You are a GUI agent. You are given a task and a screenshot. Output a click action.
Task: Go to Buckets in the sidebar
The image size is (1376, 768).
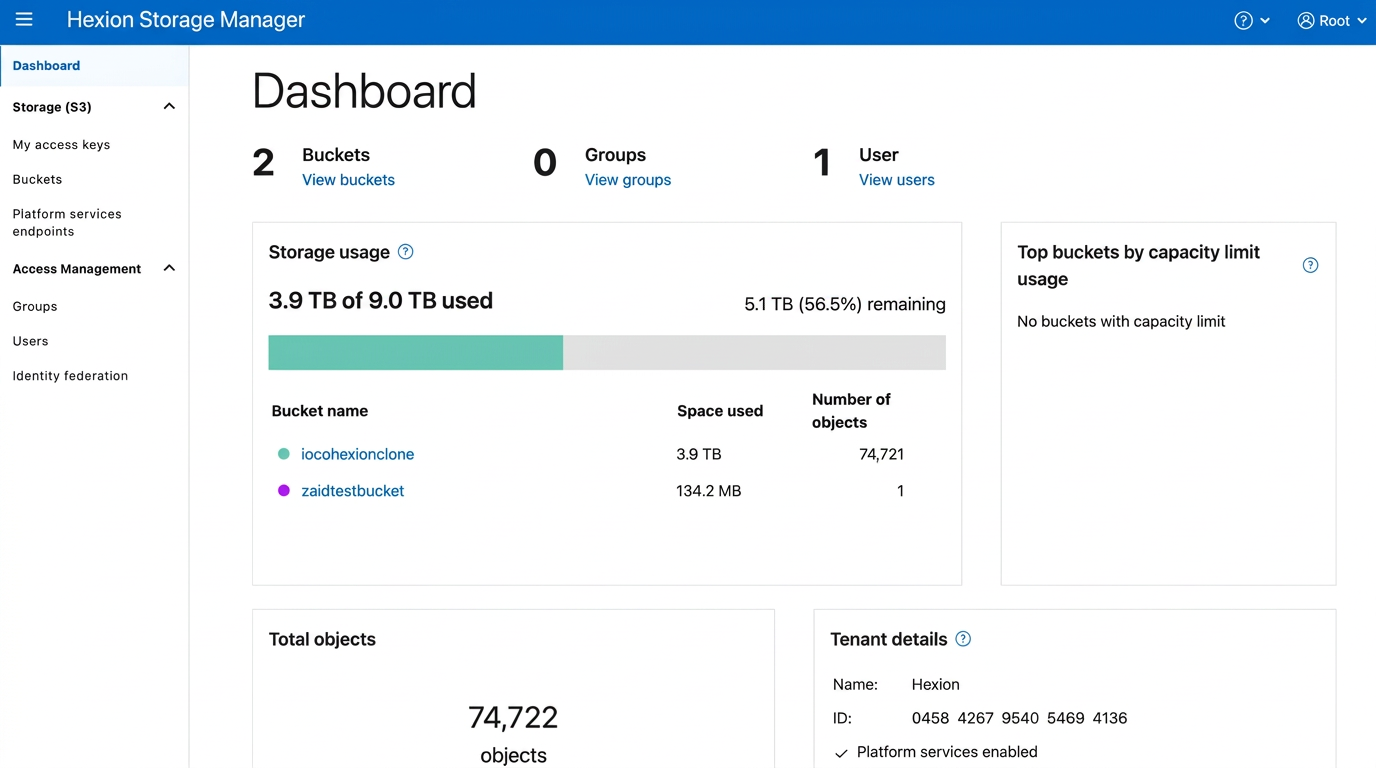point(37,180)
